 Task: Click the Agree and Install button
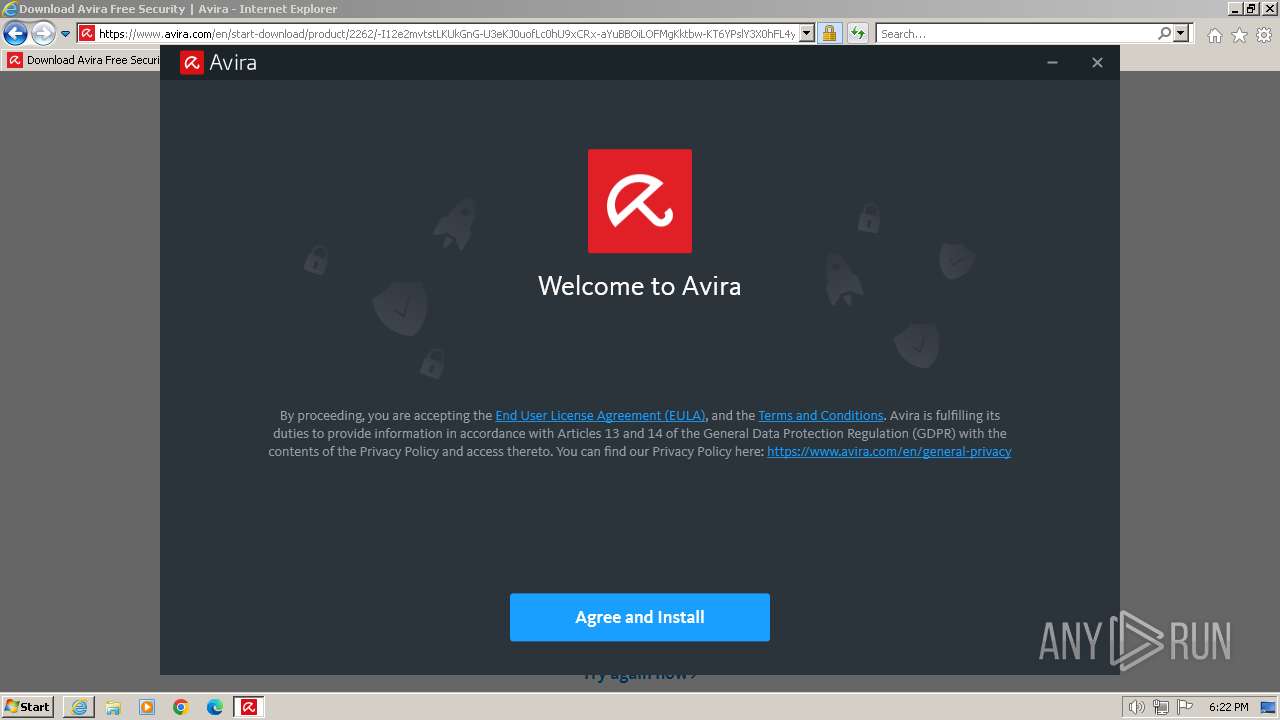[x=640, y=617]
